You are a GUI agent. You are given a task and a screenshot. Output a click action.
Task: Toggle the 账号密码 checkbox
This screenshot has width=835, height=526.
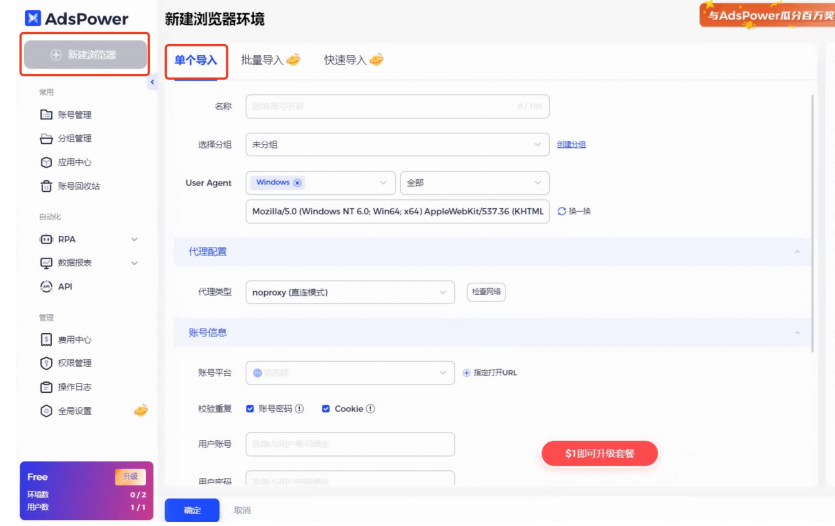coord(250,408)
